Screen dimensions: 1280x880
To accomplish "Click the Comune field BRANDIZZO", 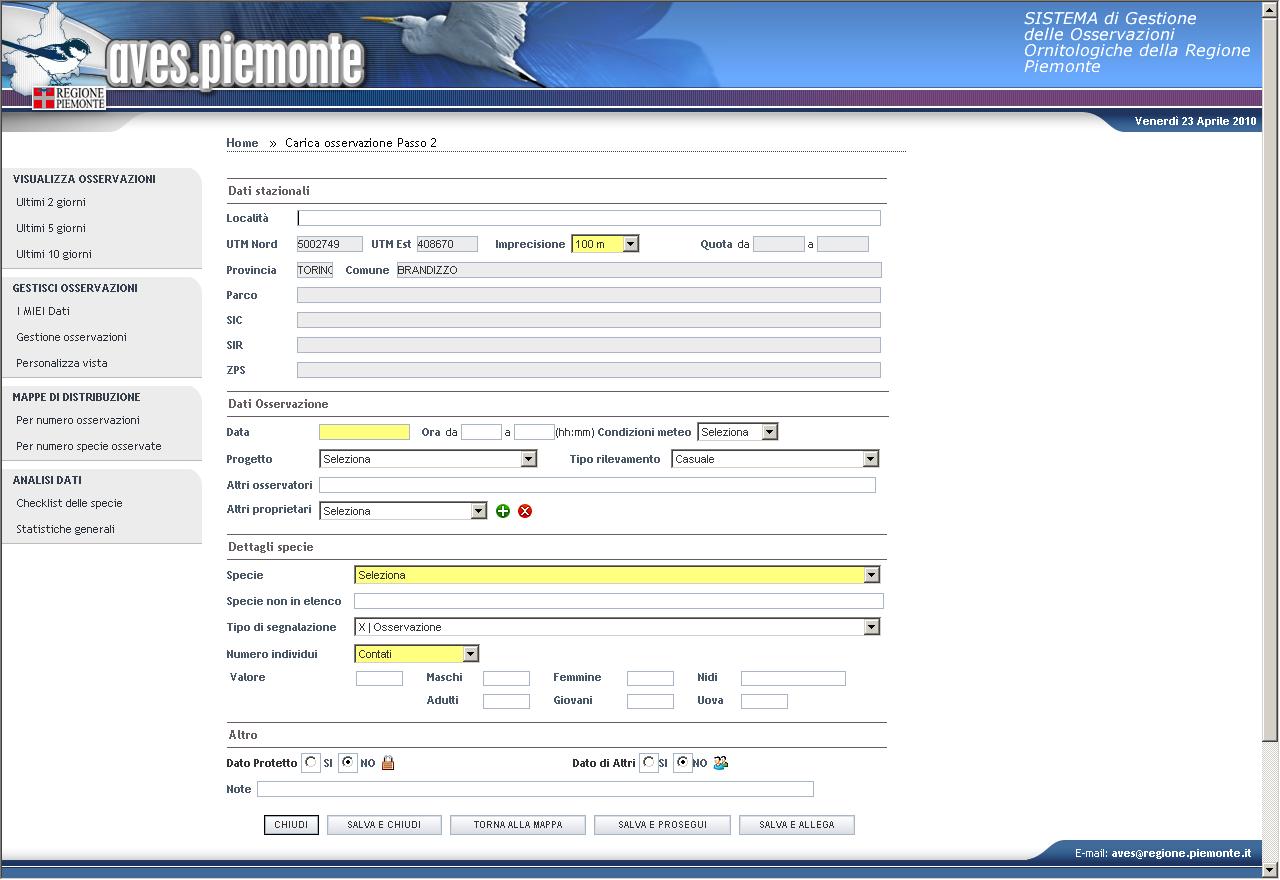I will (639, 270).
